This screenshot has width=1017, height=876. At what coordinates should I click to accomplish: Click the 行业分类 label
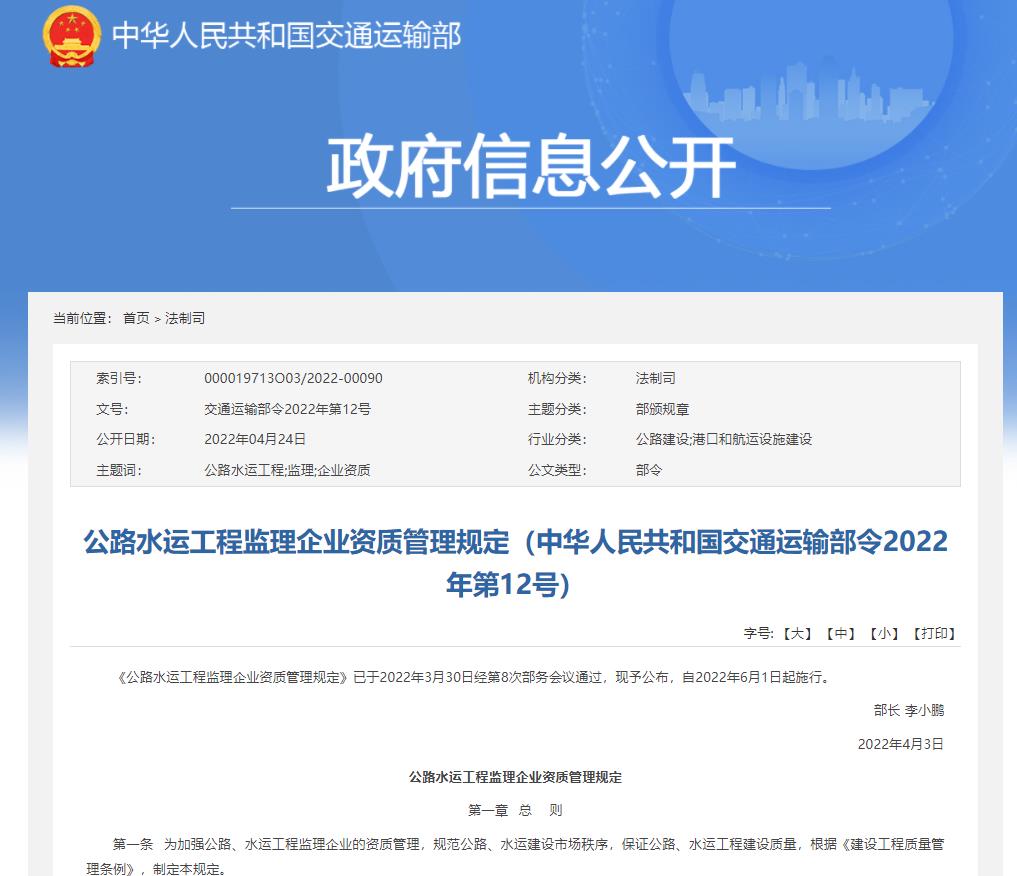(557, 439)
